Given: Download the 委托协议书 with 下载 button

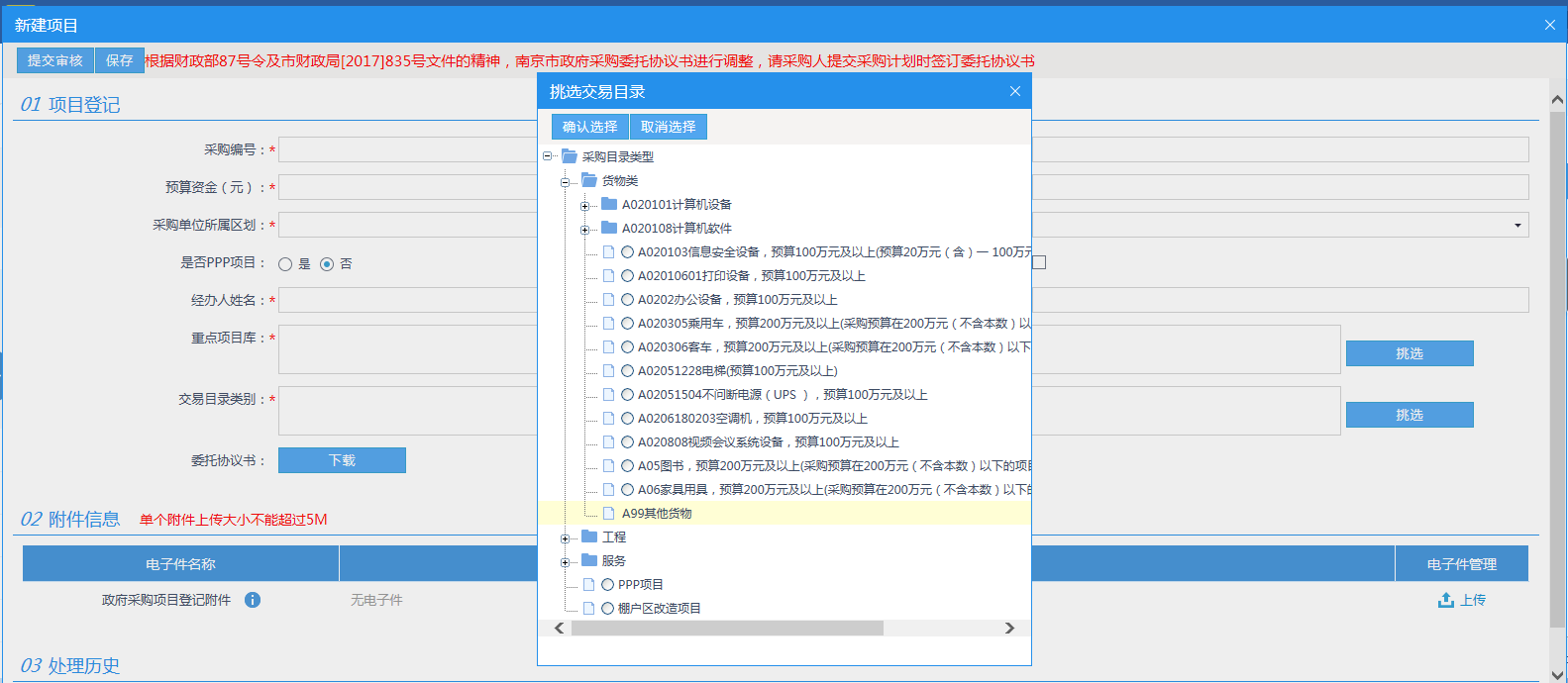Looking at the screenshot, I should coord(342,460).
